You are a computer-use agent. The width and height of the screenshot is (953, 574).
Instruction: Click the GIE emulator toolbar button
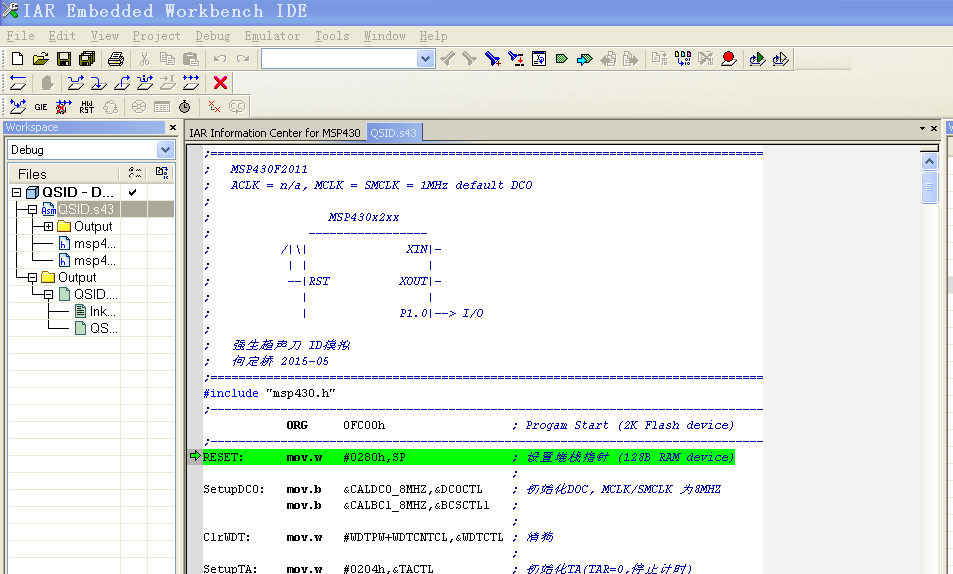[x=41, y=107]
